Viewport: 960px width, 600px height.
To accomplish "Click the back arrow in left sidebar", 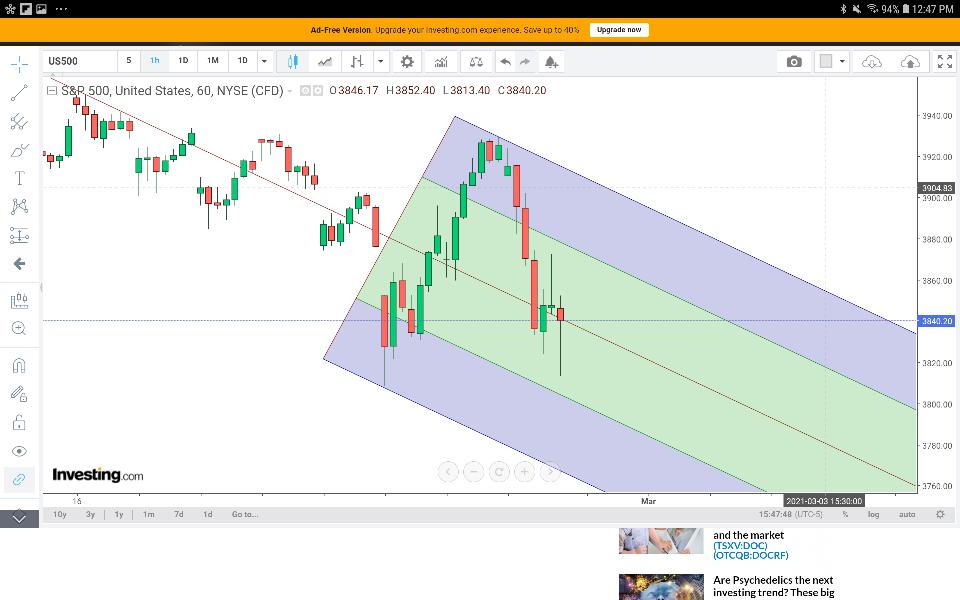I will (19, 264).
